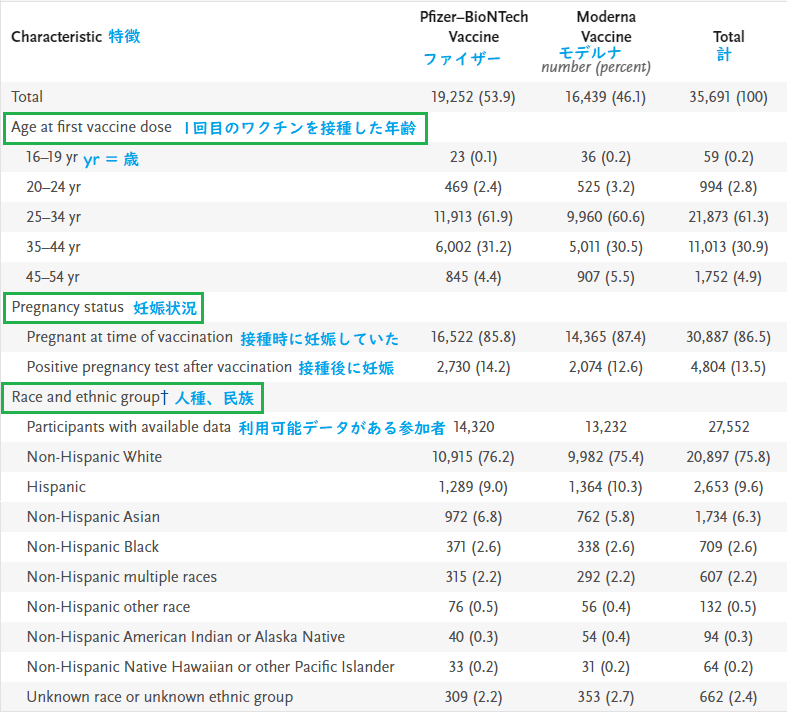Click the '20–24 yr' row label
Image resolution: width=787 pixels, height=714 pixels.
(54, 187)
